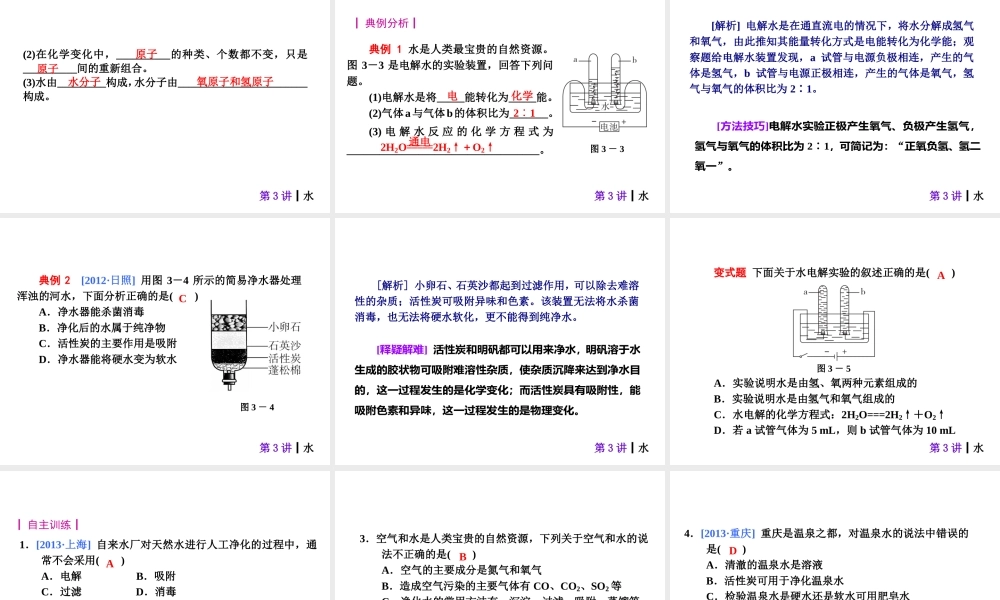Click the red answer 水分子
The width and height of the screenshot is (1000, 600).
pos(84,82)
